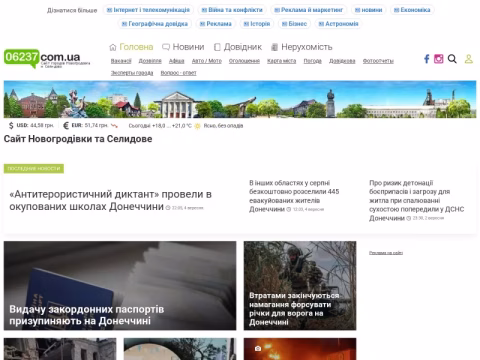Select the Історія topic chip

tap(257, 24)
